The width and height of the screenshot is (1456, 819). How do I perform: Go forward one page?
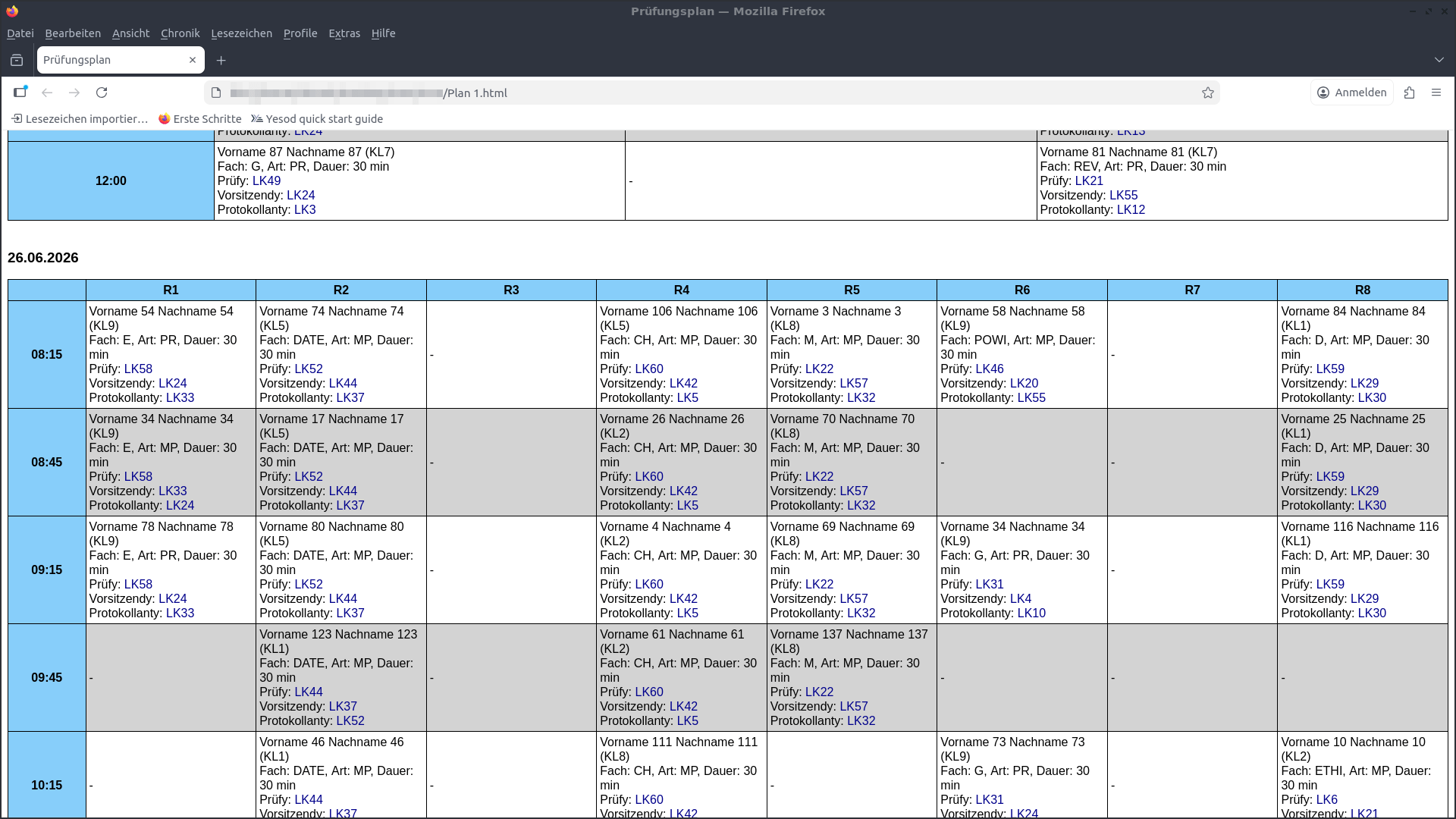(74, 93)
